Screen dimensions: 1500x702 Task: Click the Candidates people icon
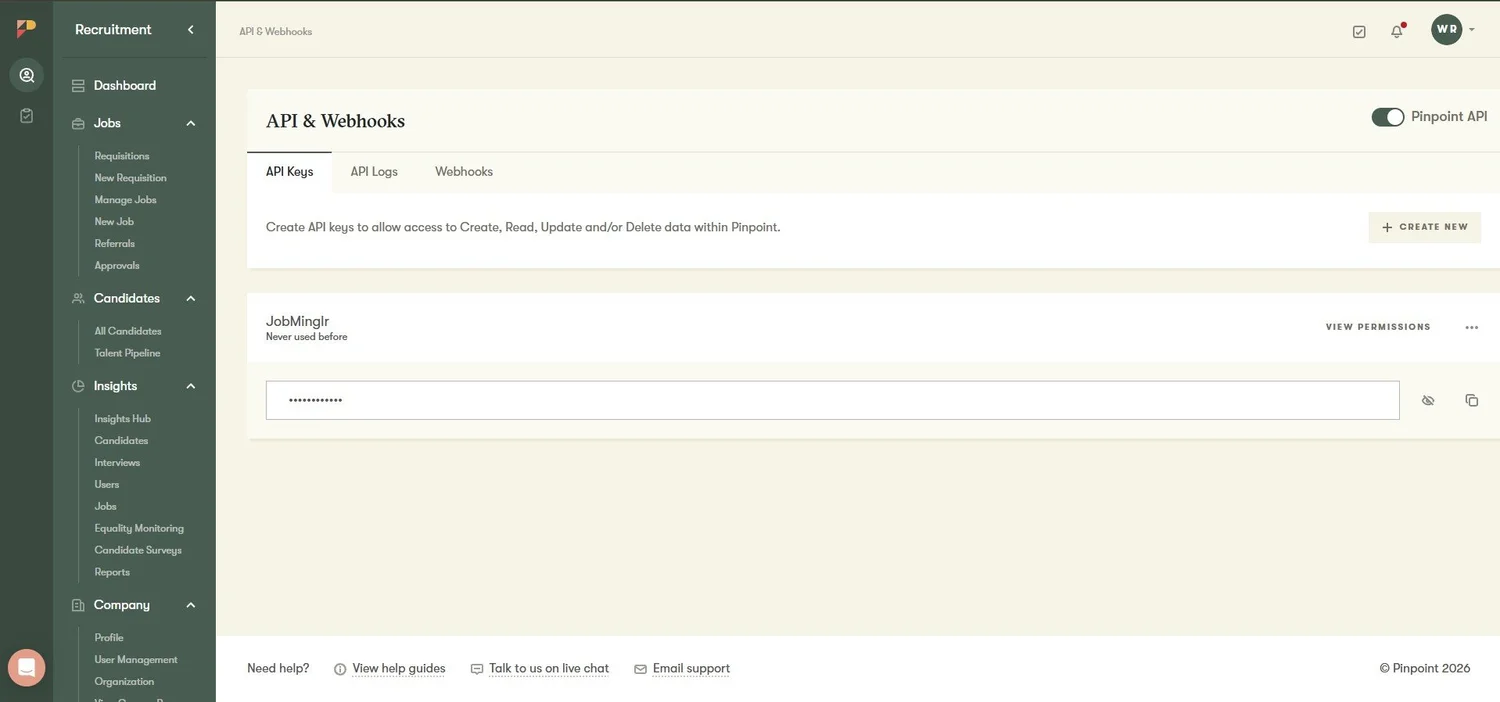[78, 299]
